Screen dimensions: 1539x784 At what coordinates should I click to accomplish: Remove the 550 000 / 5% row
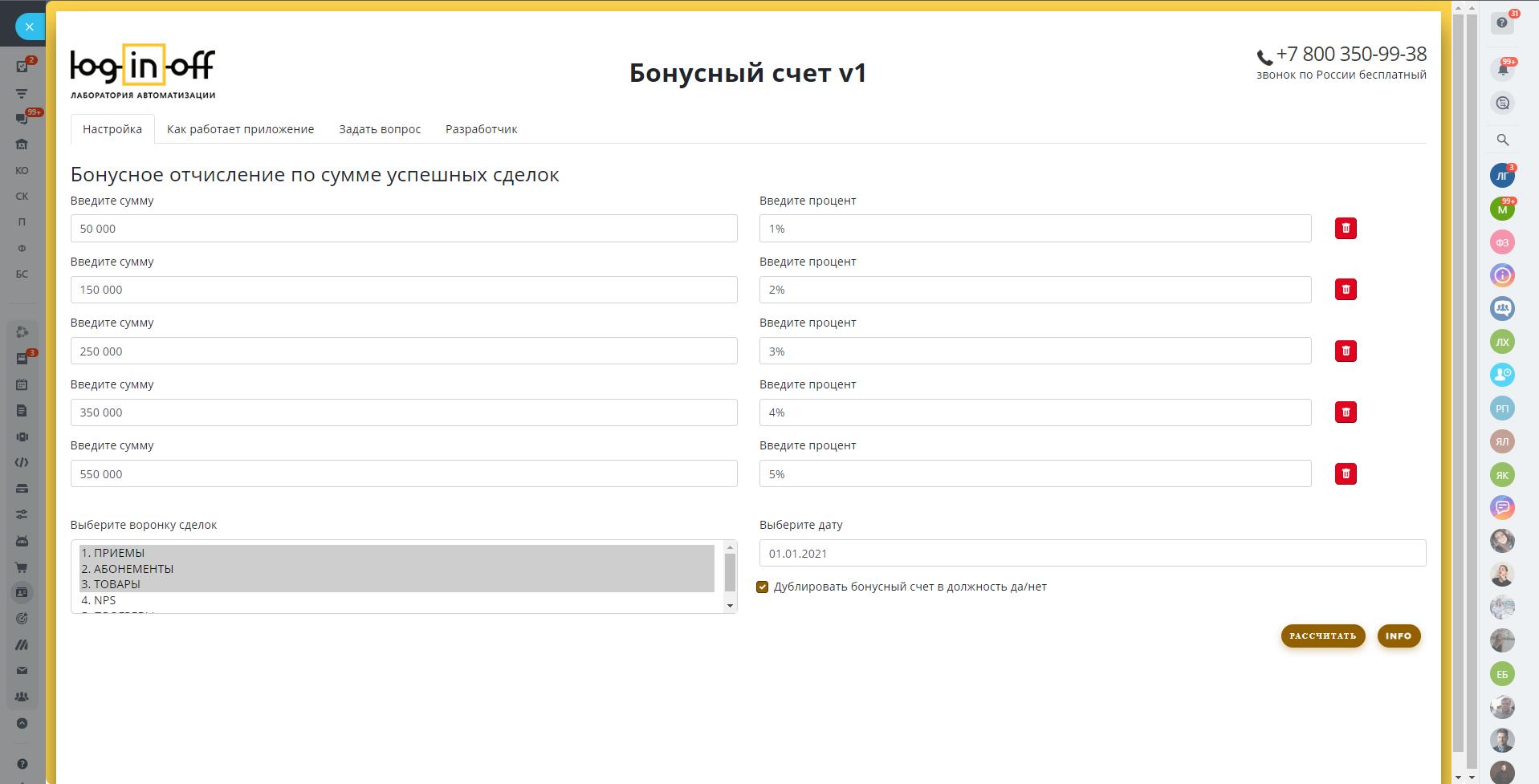click(x=1346, y=474)
